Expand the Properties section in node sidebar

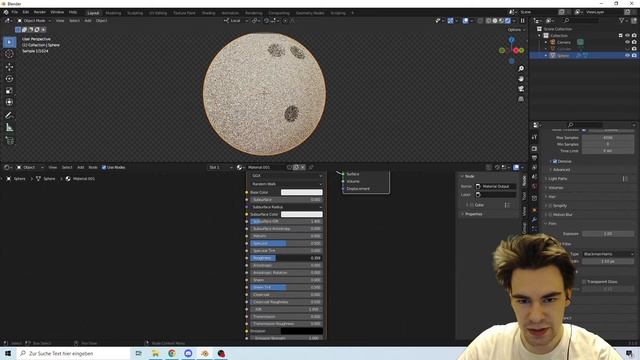tap(473, 214)
